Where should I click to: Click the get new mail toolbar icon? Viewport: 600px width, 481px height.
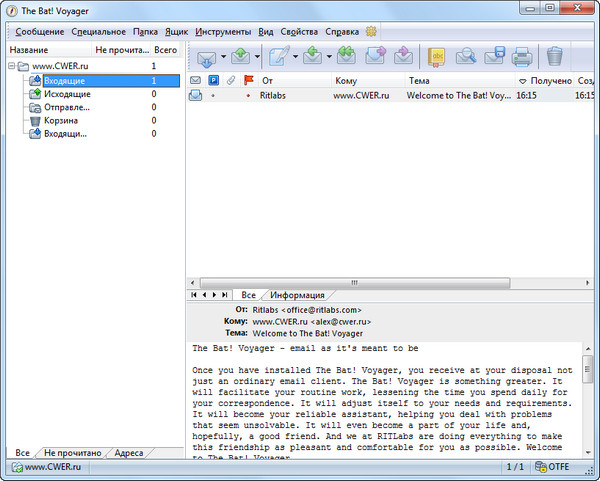207,56
